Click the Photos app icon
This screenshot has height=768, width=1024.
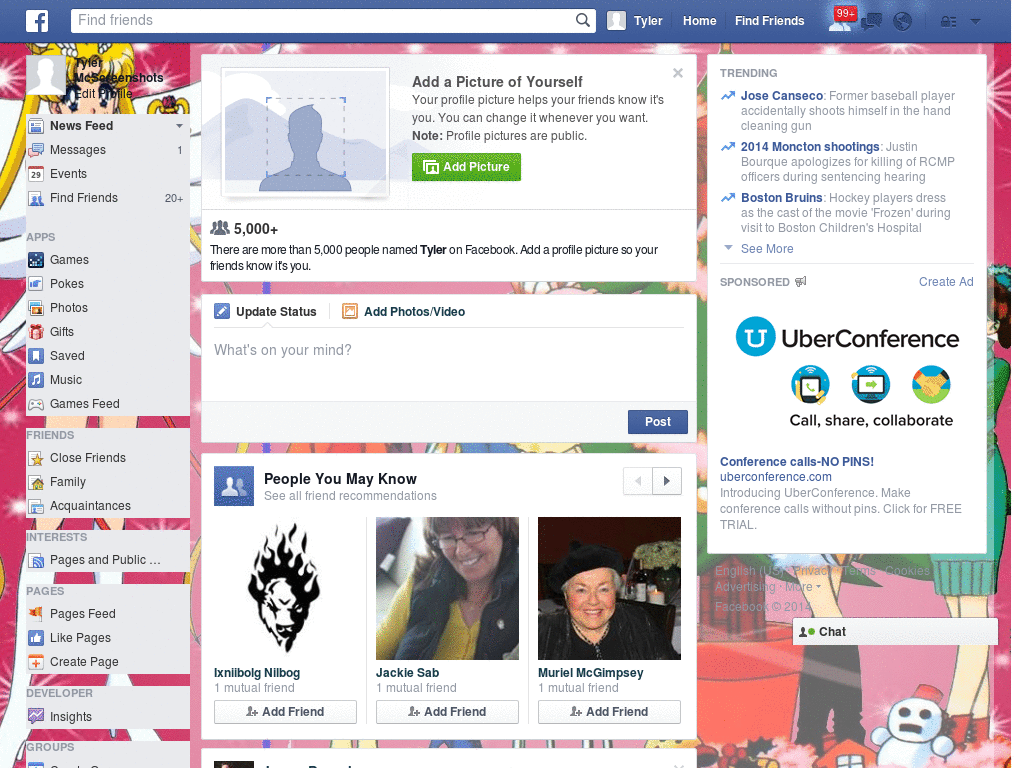point(37,308)
